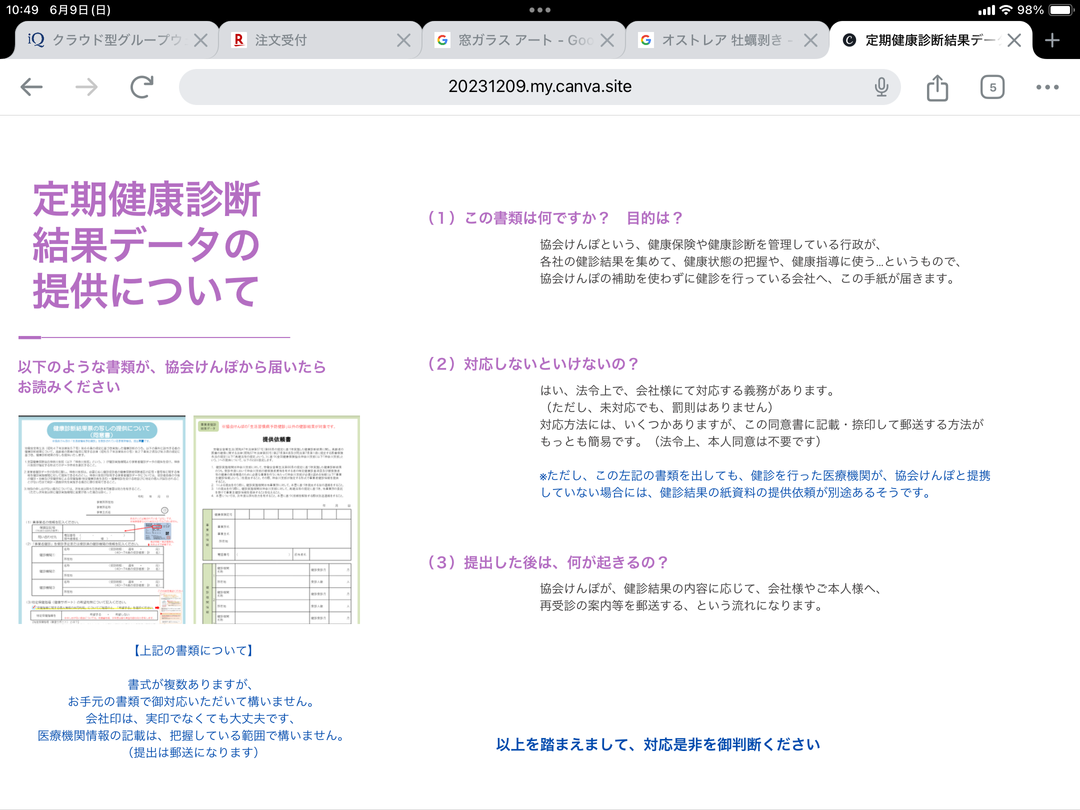This screenshot has height=810, width=1080.
Task: Reload the current page
Action: click(x=142, y=87)
